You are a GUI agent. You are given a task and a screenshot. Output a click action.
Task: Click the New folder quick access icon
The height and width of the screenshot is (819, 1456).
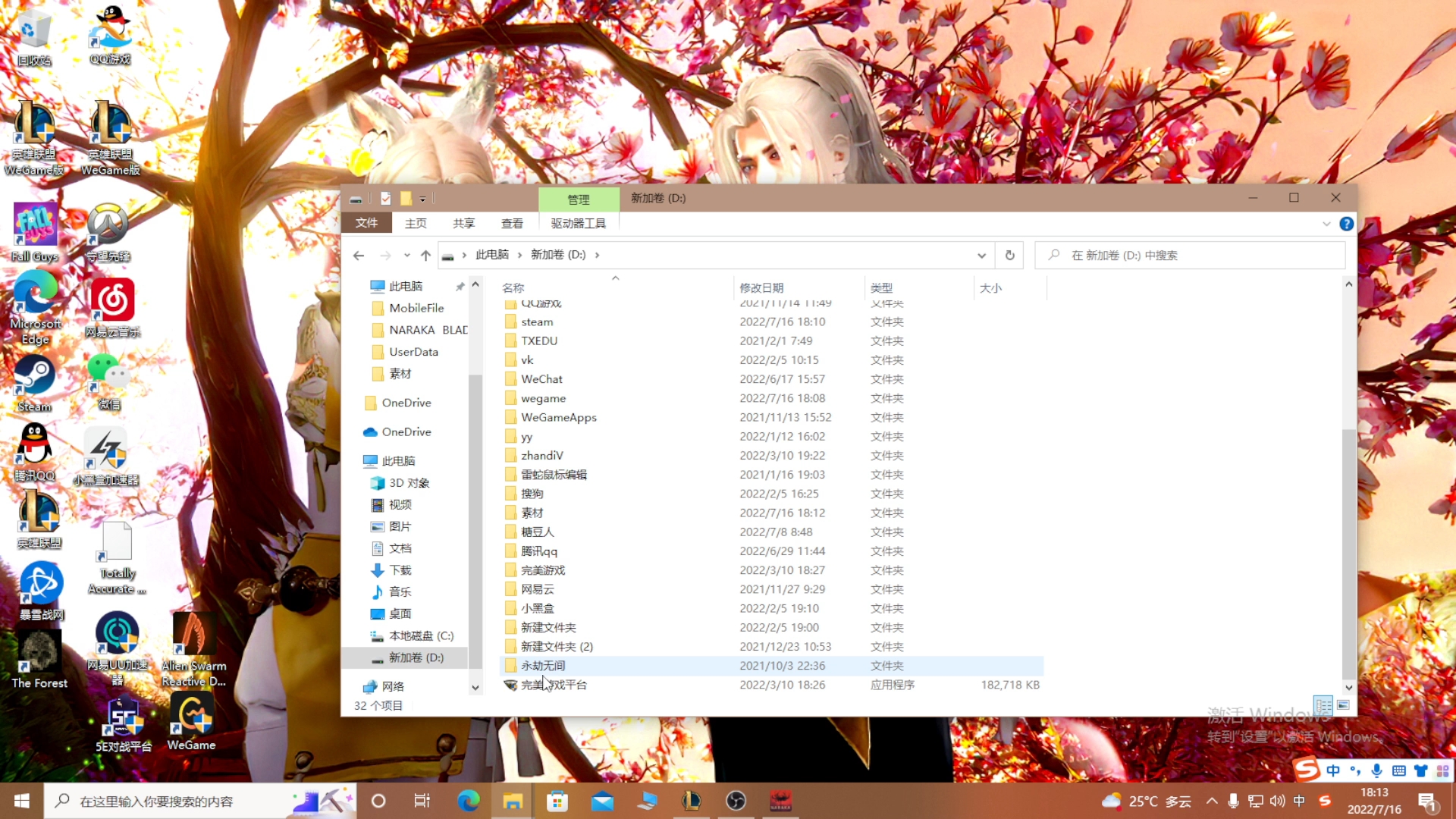[406, 198]
